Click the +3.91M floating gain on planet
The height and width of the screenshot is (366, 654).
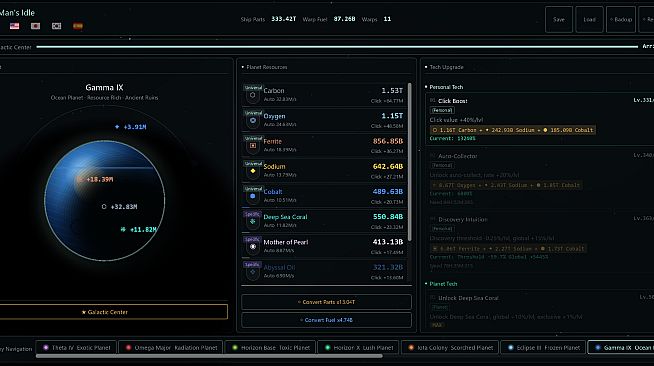click(131, 127)
